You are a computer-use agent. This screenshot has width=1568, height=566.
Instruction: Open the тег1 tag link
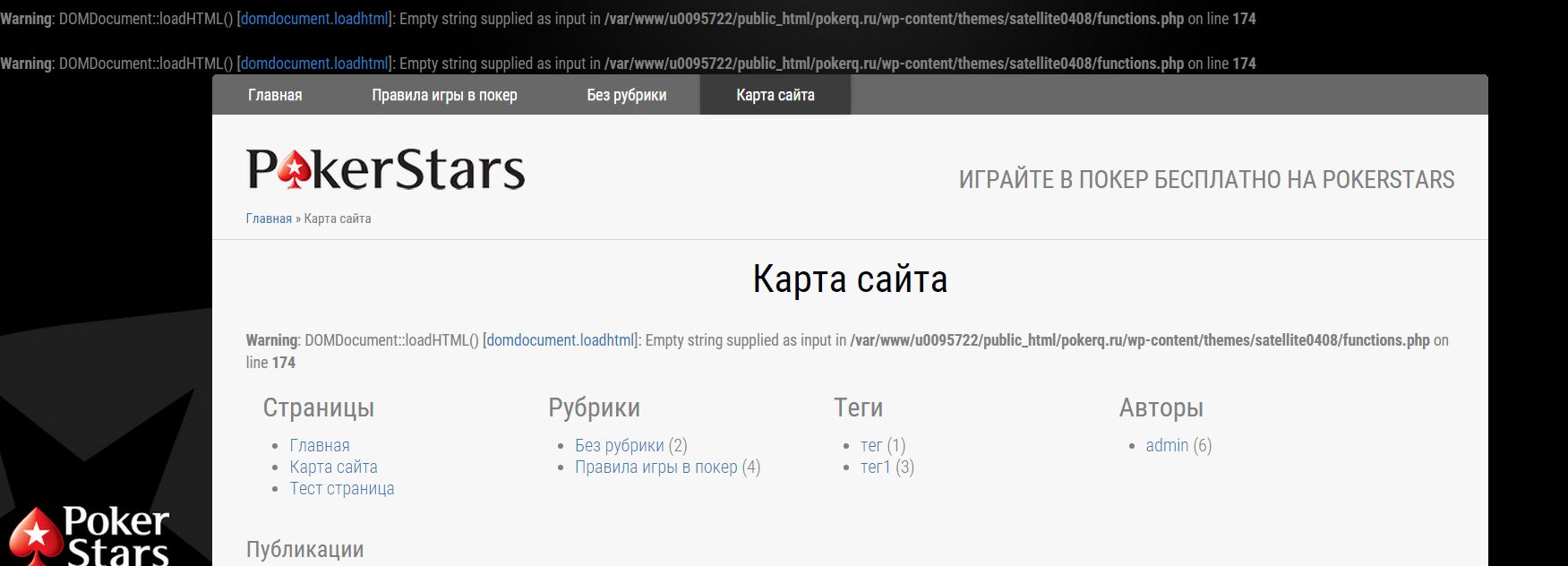tap(876, 467)
